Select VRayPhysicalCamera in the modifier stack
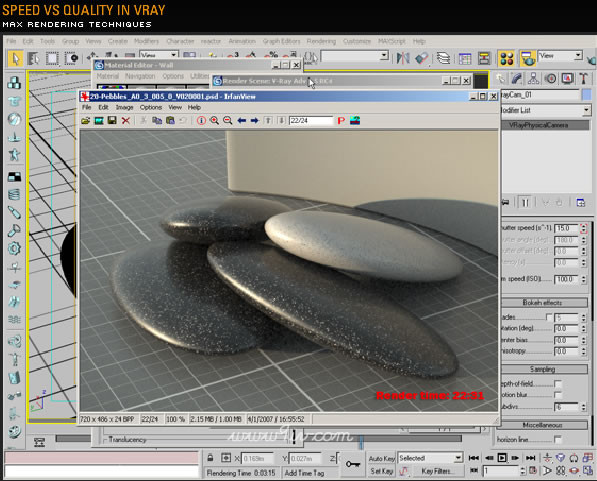 pyautogui.click(x=545, y=125)
